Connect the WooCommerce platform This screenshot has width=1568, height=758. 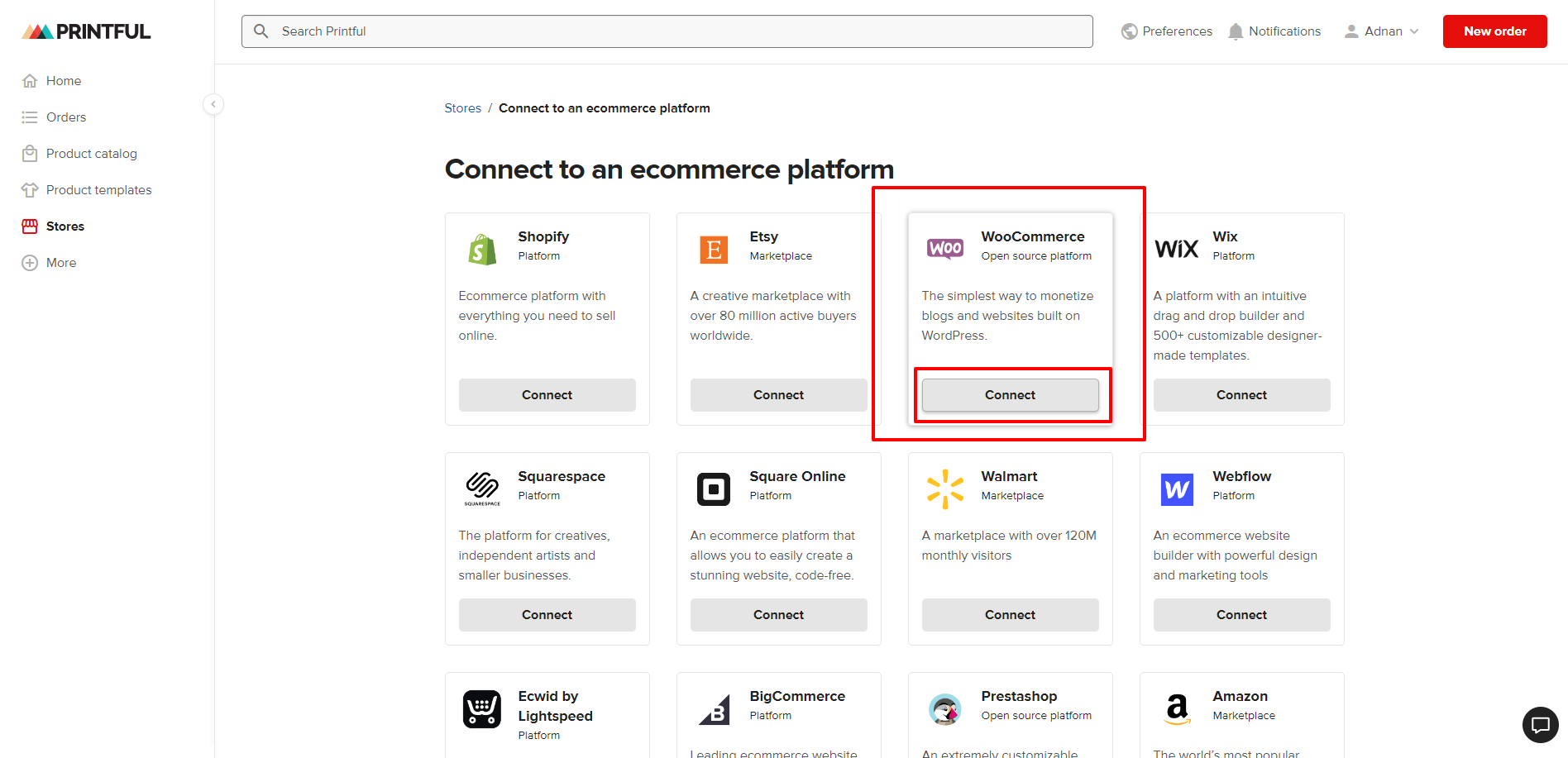click(1010, 395)
